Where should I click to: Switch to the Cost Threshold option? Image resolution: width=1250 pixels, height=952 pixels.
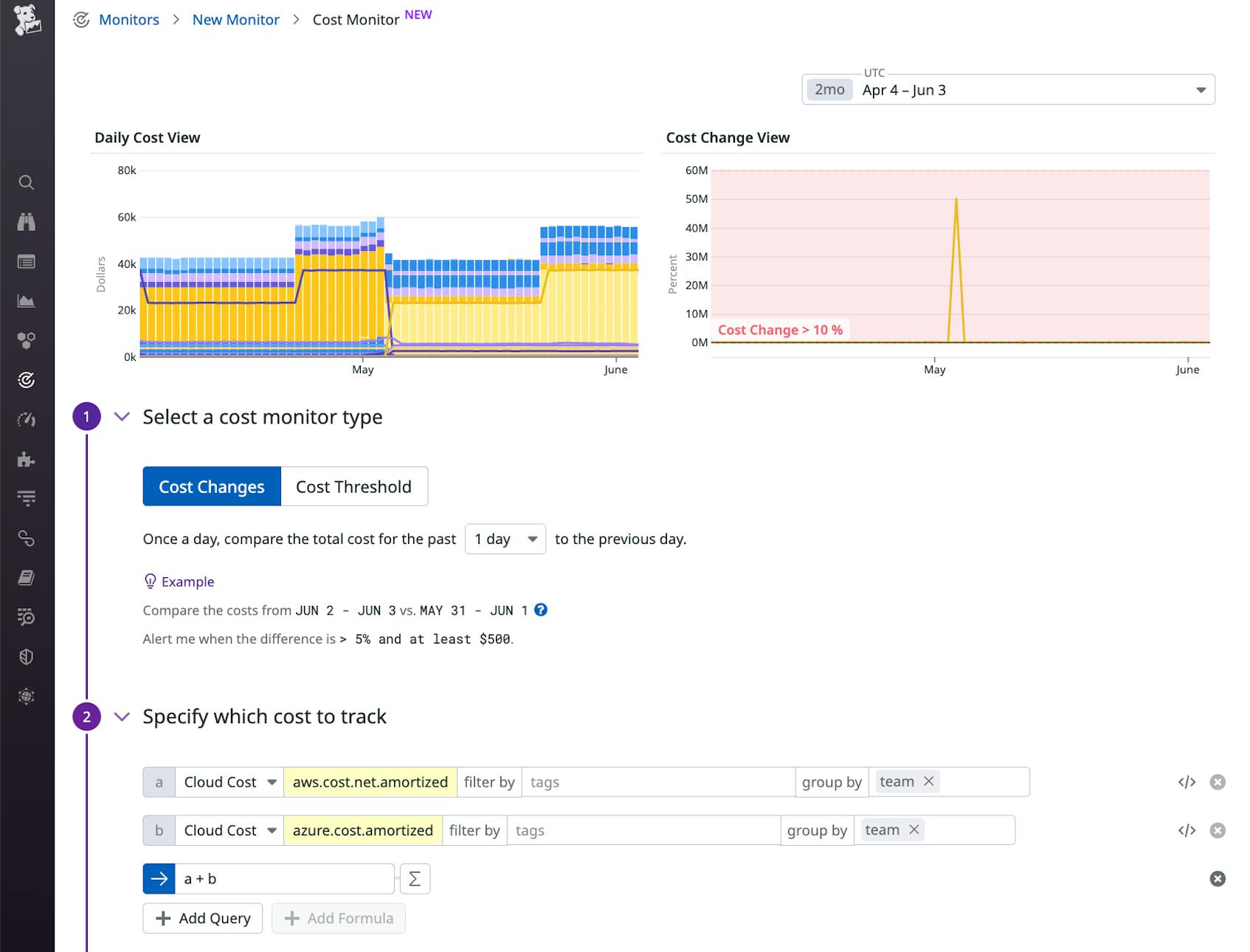pyautogui.click(x=353, y=486)
